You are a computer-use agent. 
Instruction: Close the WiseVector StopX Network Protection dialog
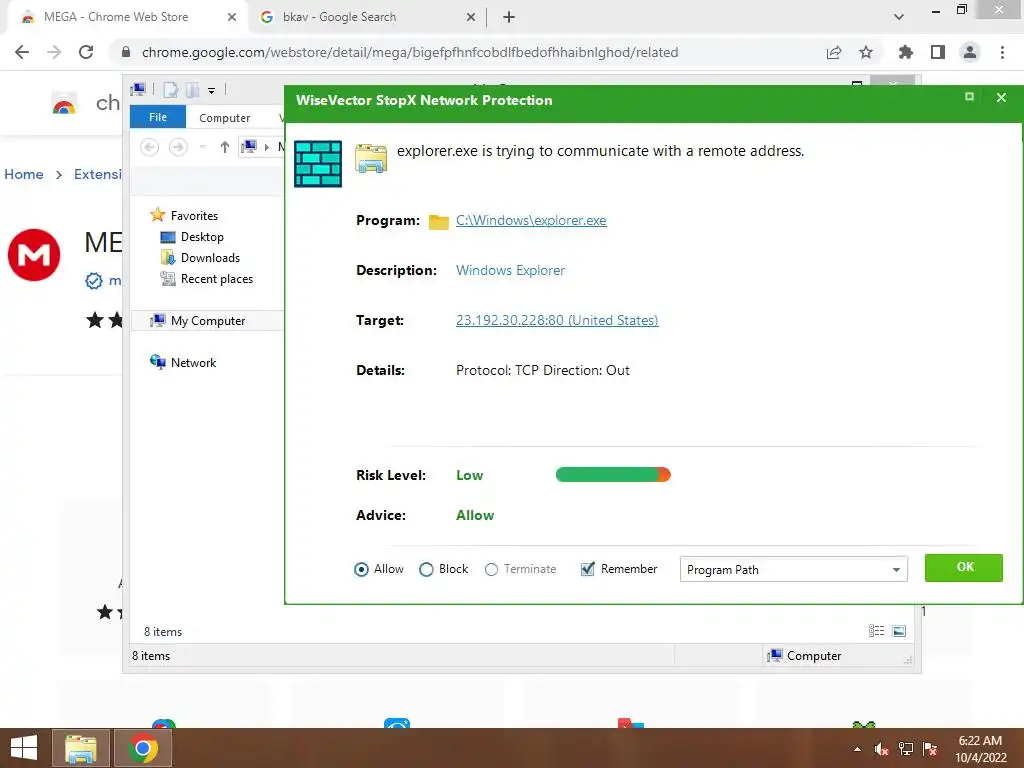pyautogui.click(x=1001, y=97)
